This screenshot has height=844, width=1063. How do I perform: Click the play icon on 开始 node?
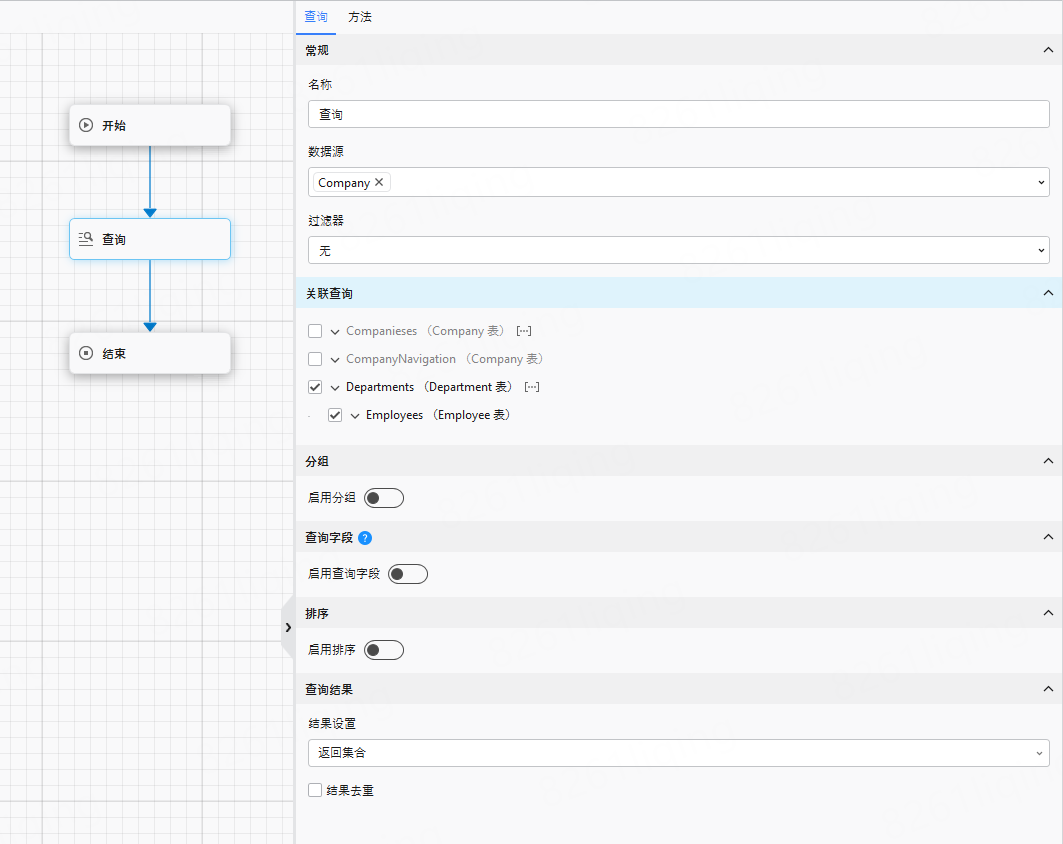(x=86, y=126)
